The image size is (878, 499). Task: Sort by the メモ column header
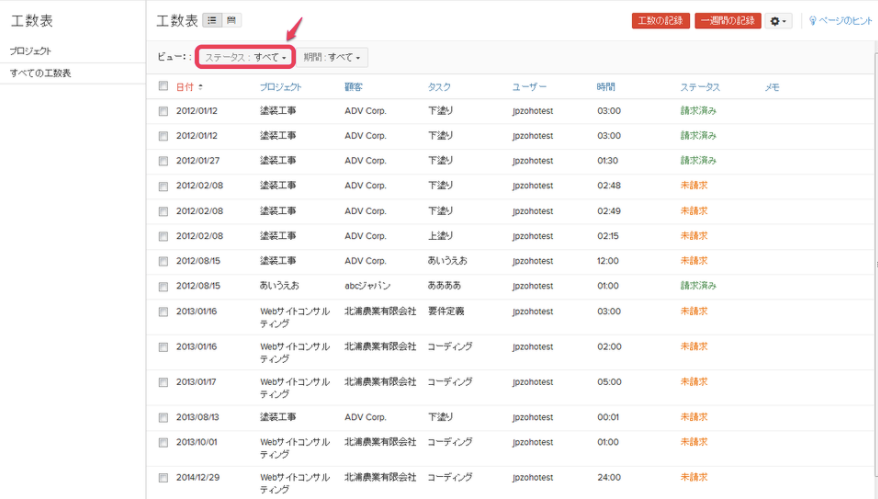772,87
